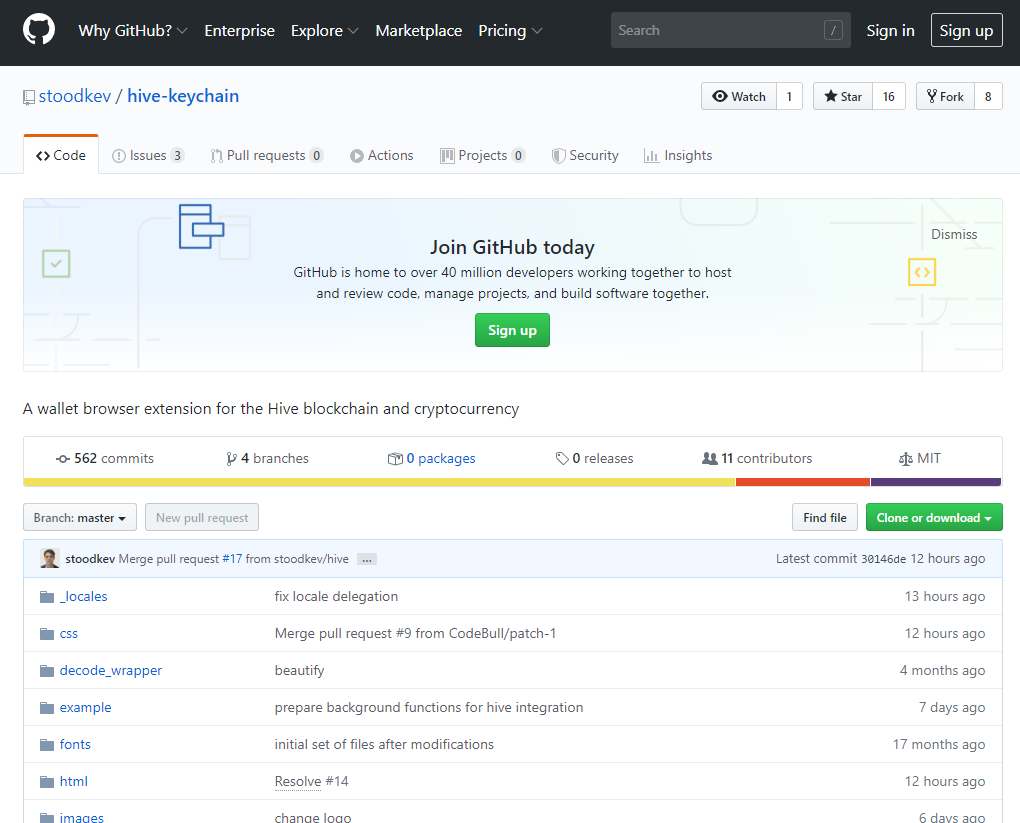1020x823 pixels.
Task: Switch to the Insights tab
Action: [x=678, y=155]
